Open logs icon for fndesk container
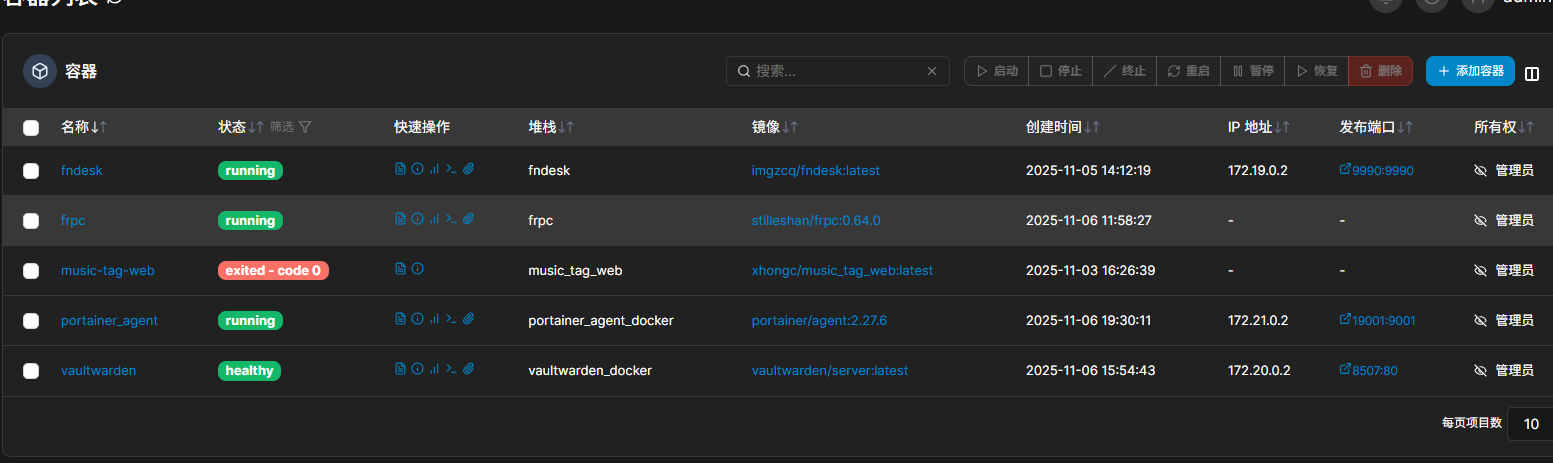1553x463 pixels. (x=400, y=169)
